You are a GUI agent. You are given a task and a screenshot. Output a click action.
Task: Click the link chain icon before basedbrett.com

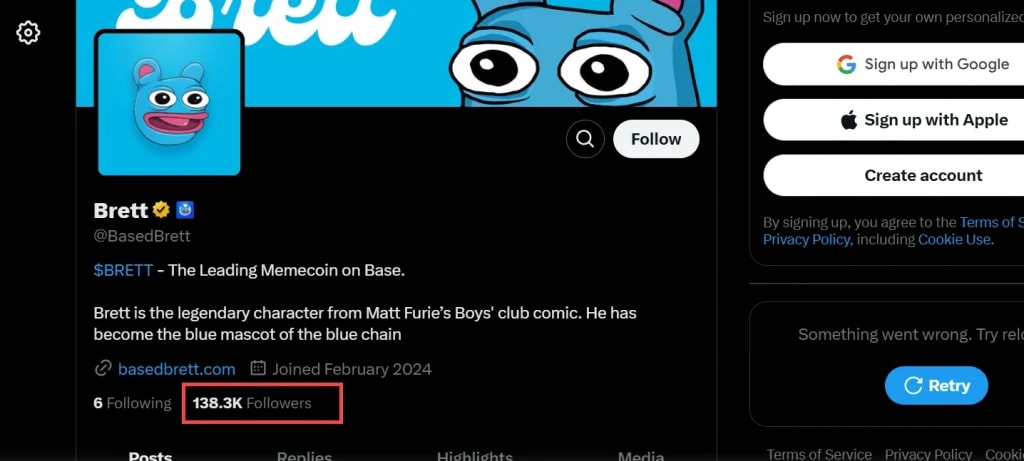pos(103,369)
